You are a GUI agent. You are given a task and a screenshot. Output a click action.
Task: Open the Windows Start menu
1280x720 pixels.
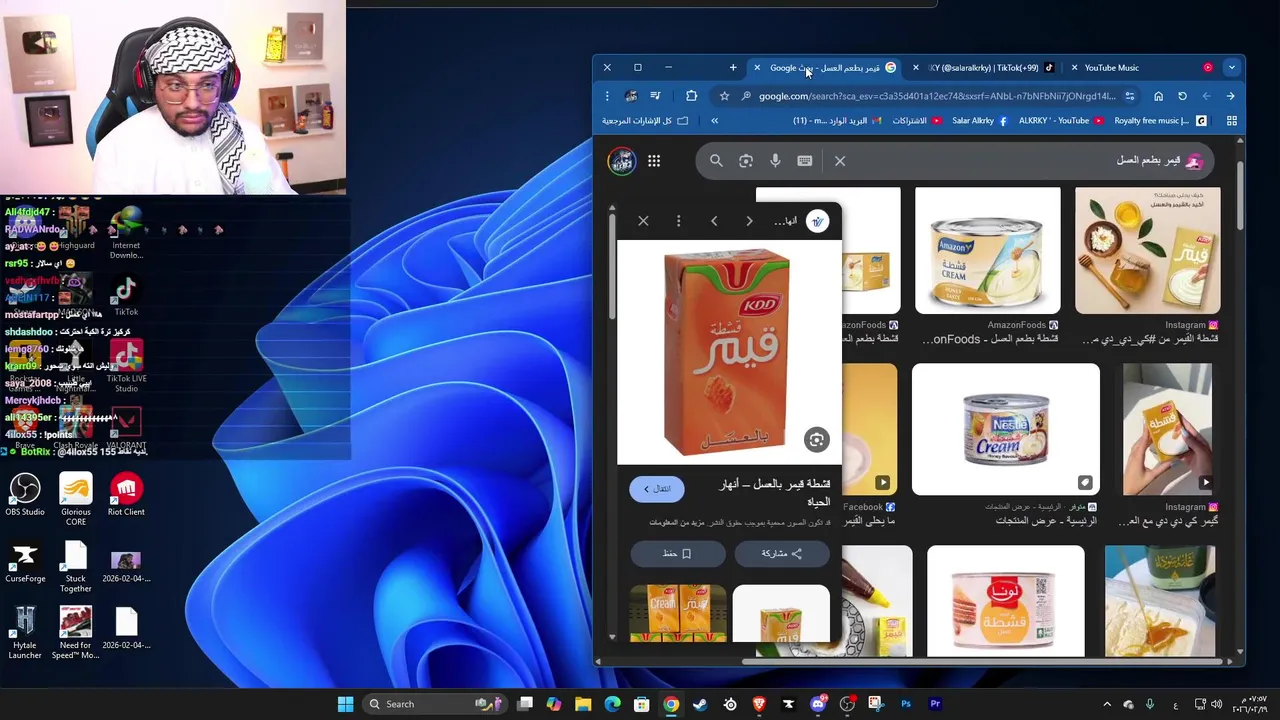[x=345, y=704]
